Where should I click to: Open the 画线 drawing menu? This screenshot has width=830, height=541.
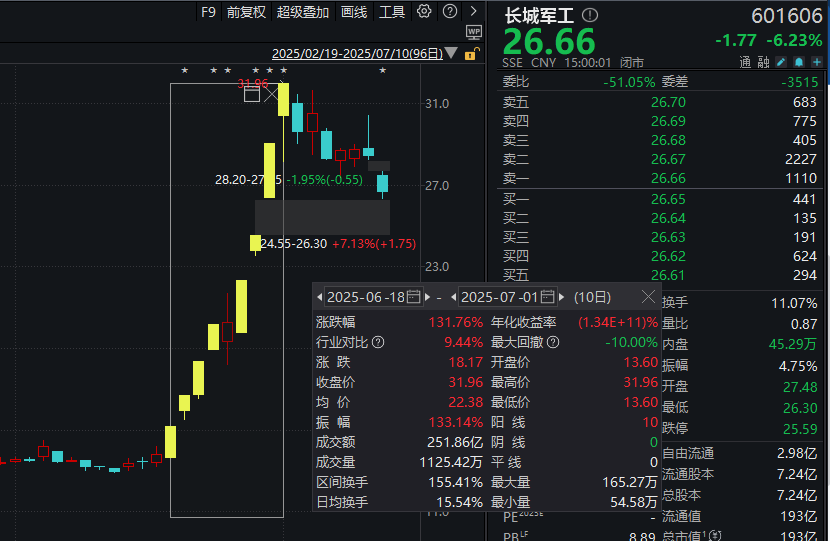coord(354,12)
